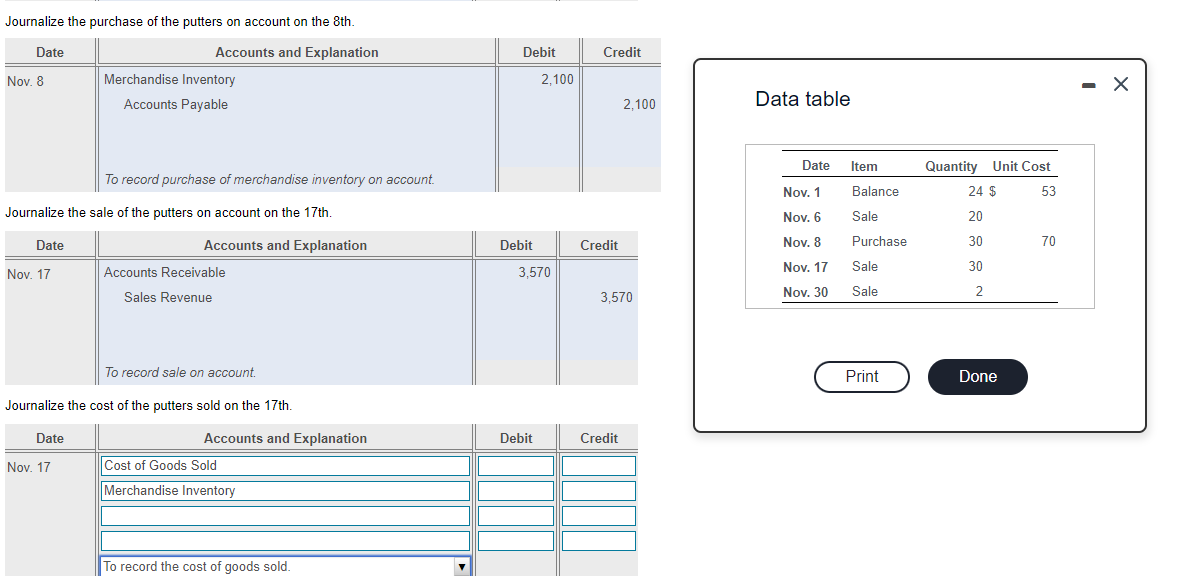
Task: Click the fourth empty account field
Action: pos(286,541)
